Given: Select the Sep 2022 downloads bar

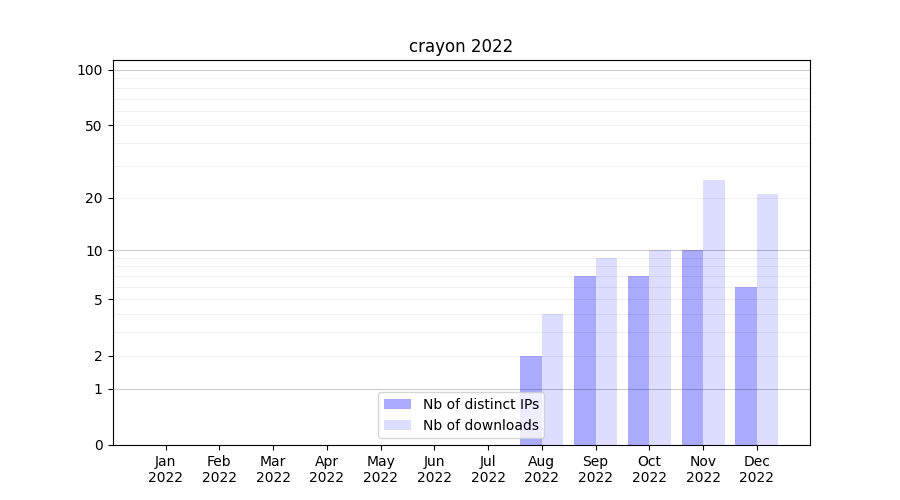Looking at the screenshot, I should [606, 350].
